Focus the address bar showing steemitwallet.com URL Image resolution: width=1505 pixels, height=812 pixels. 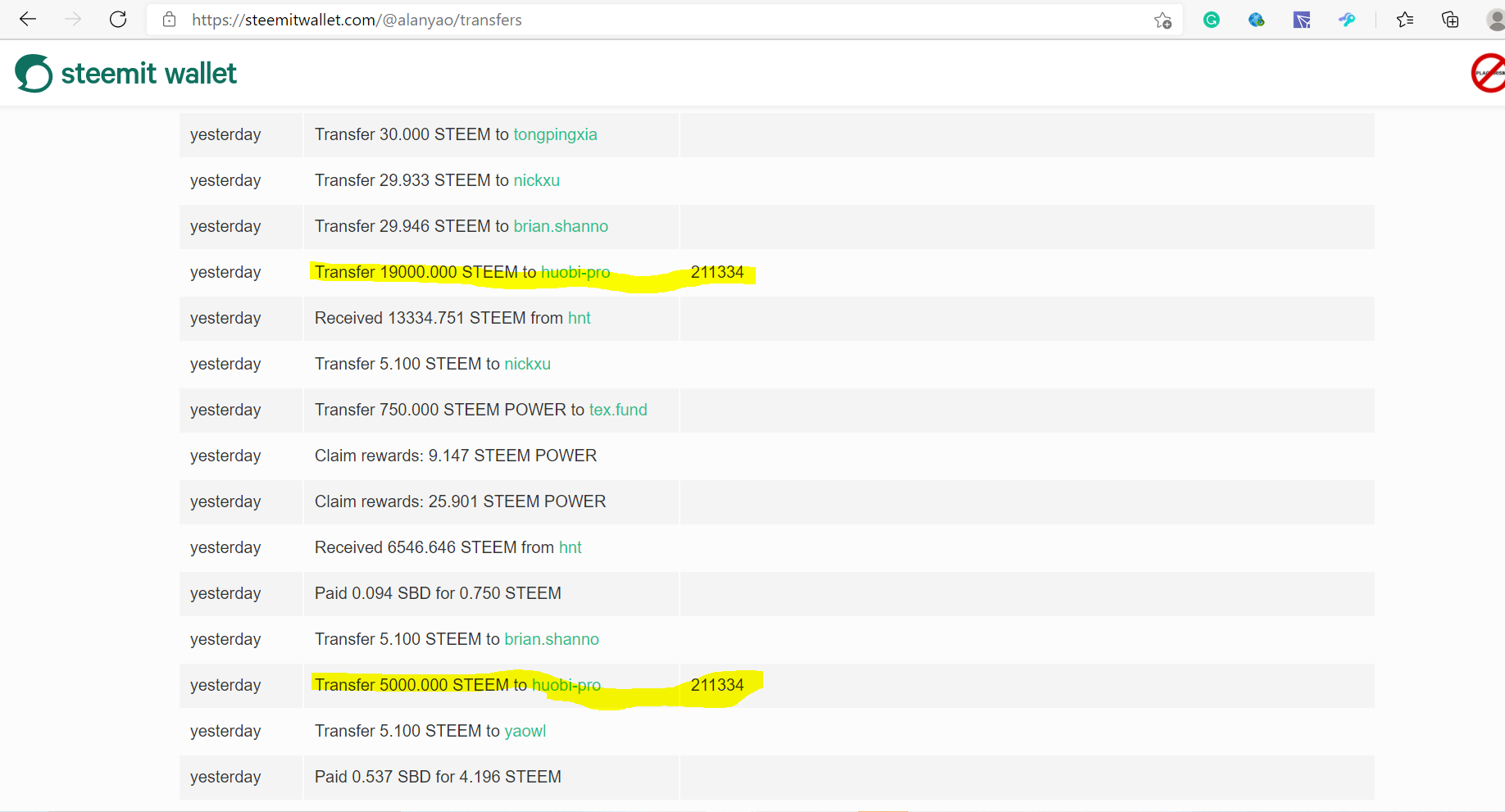click(664, 20)
